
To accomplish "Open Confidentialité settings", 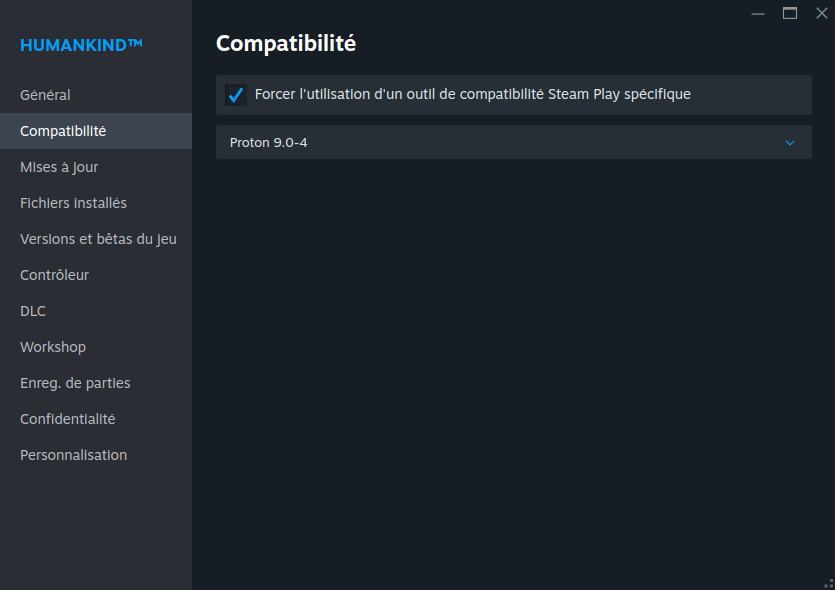I will [96, 419].
